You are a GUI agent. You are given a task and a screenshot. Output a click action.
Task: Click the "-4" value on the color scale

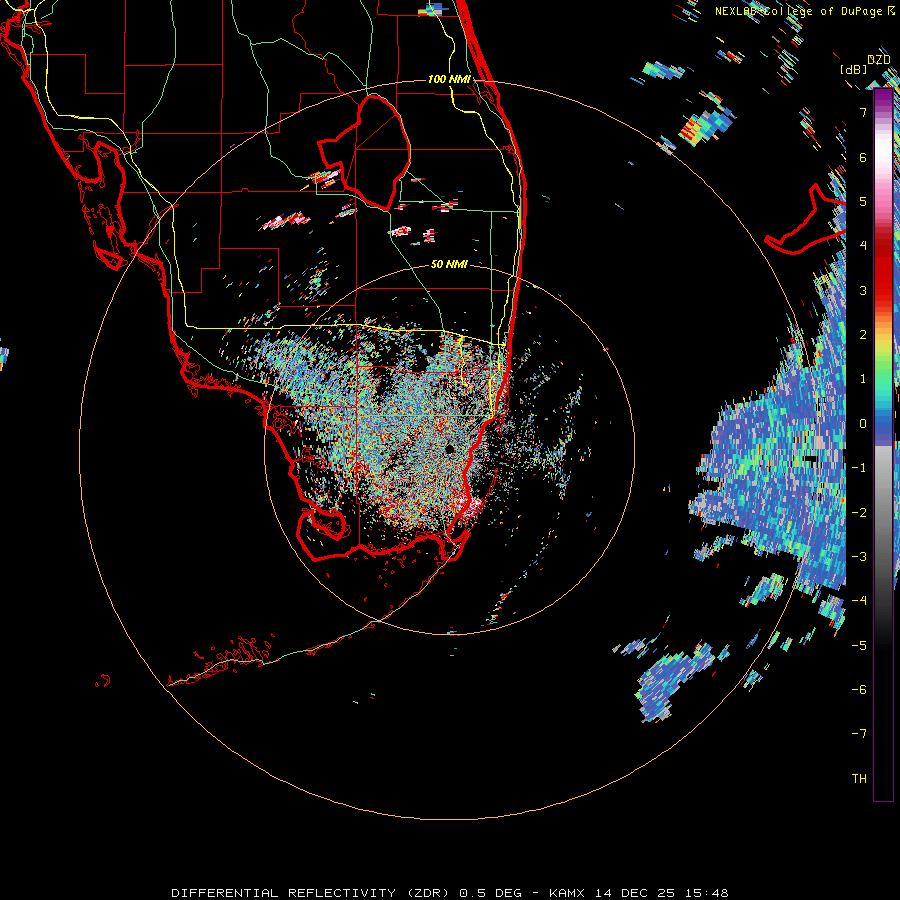click(859, 601)
